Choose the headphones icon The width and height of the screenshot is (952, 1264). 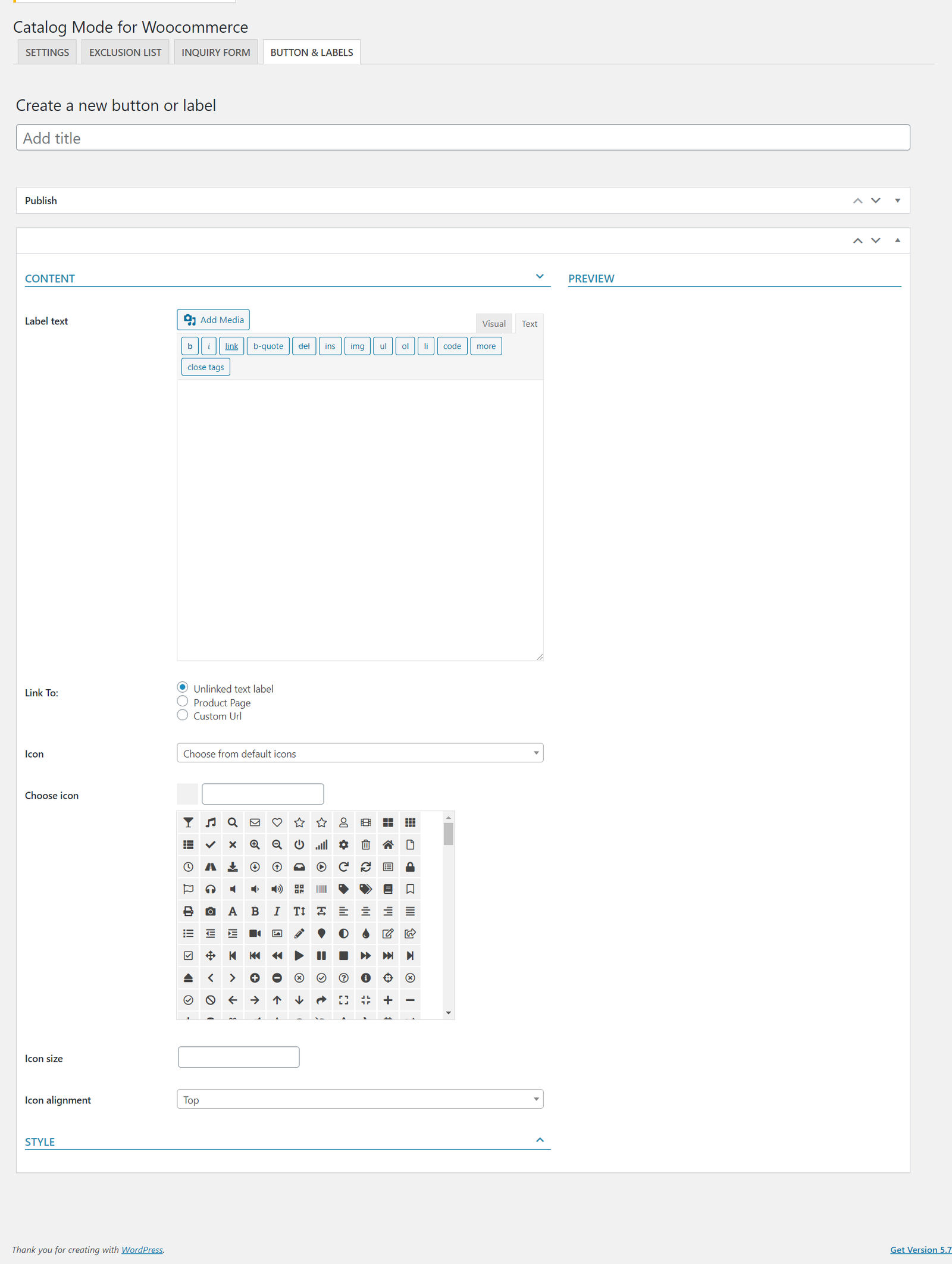point(211,889)
